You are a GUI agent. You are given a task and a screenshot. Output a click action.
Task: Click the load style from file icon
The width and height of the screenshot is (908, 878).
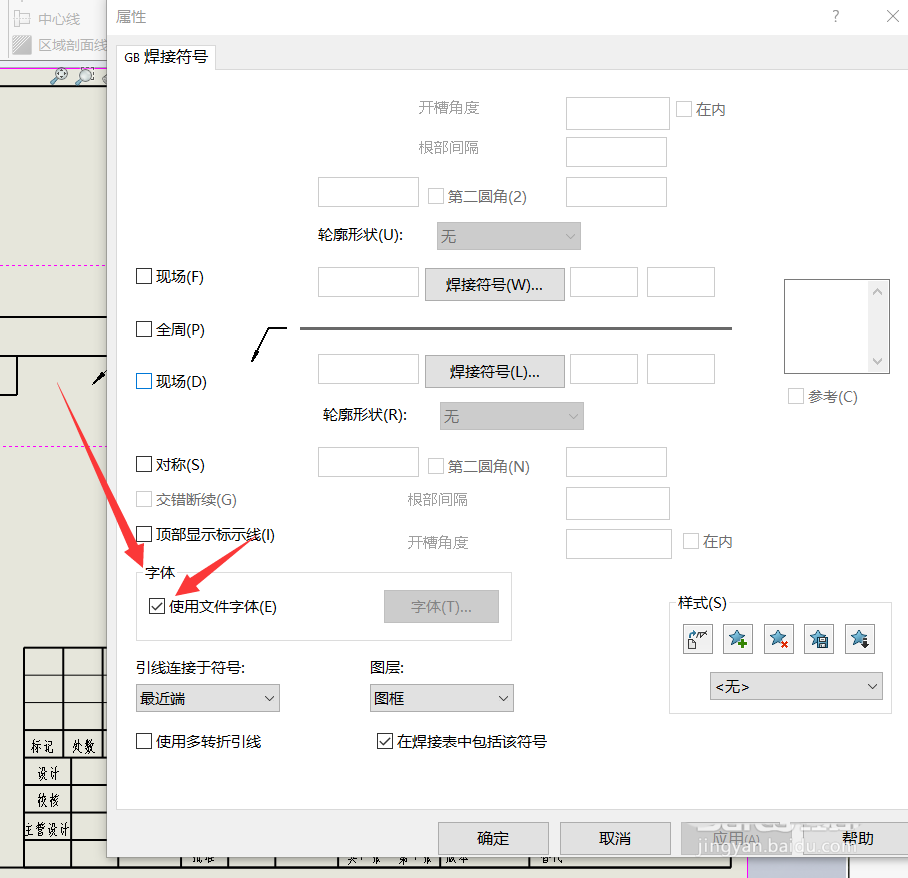tap(697, 639)
